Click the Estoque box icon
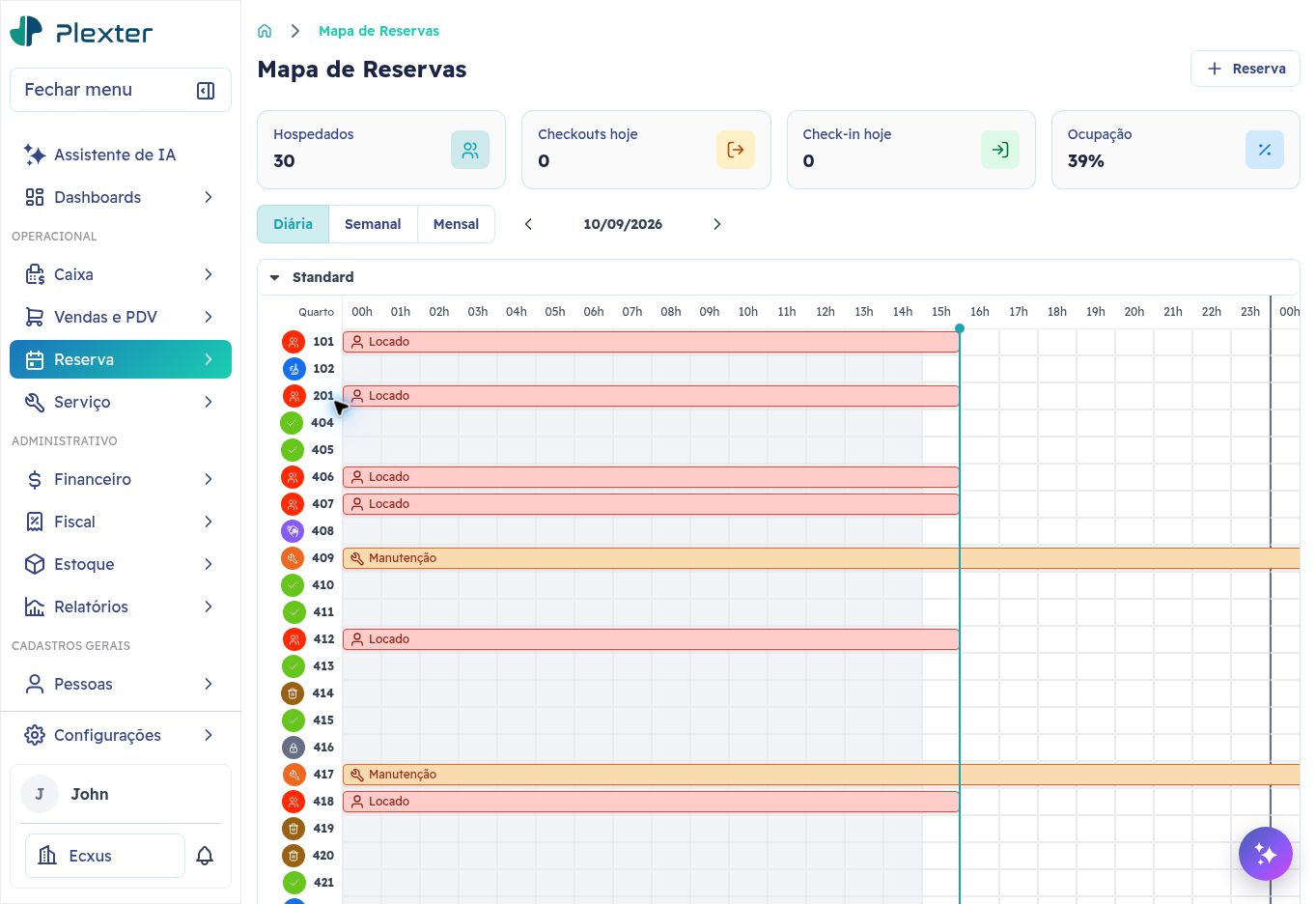The image size is (1316, 904). pyautogui.click(x=35, y=564)
